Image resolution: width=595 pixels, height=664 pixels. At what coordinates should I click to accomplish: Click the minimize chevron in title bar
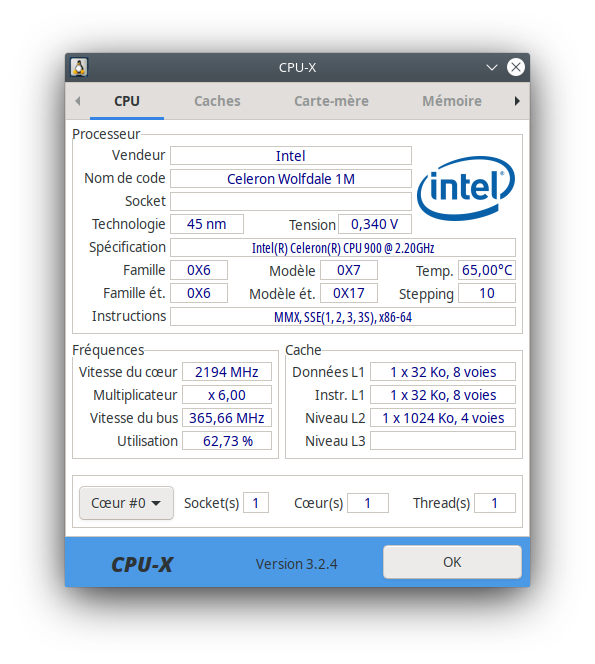[x=491, y=67]
